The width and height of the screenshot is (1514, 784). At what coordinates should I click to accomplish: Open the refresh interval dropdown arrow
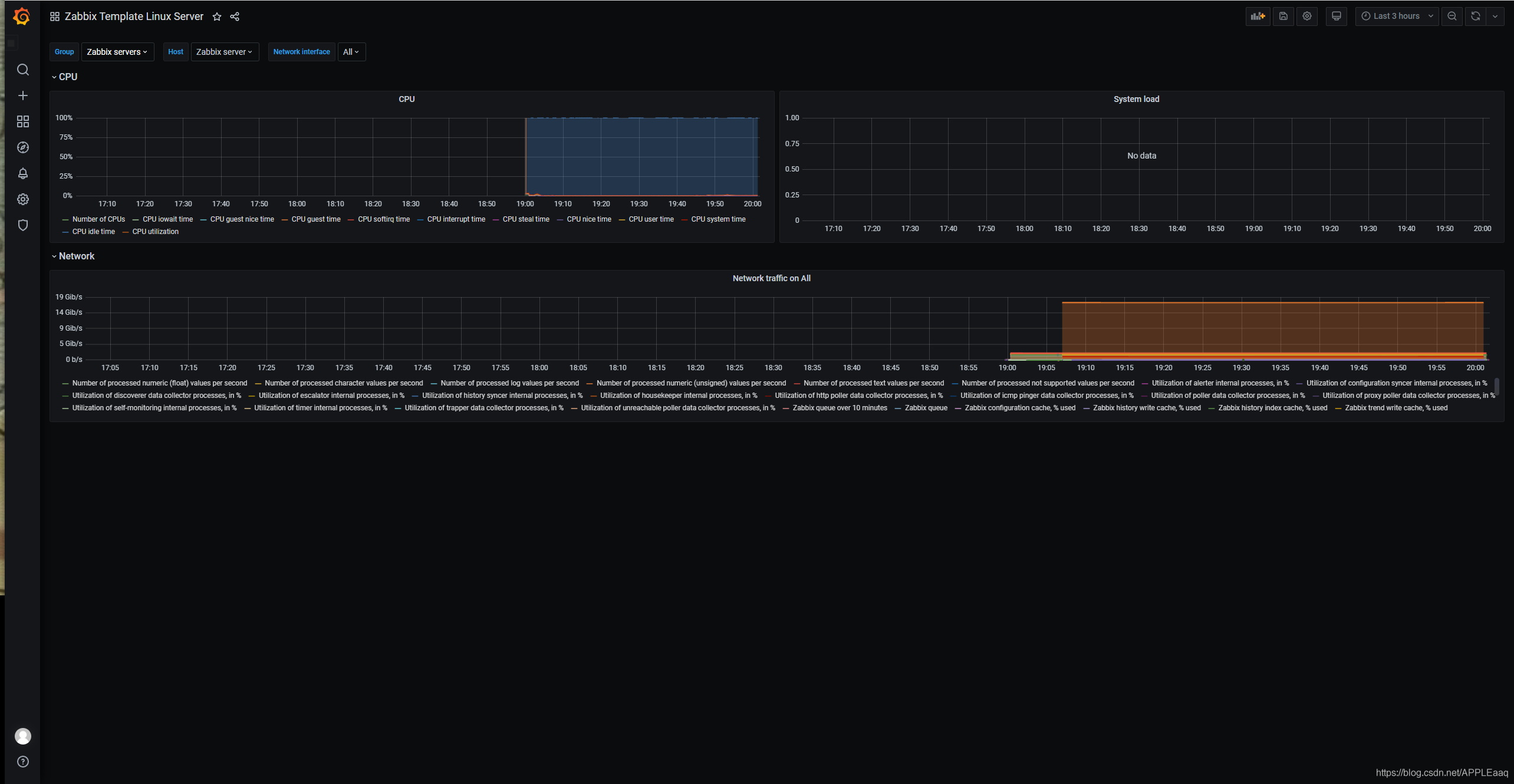(x=1495, y=17)
